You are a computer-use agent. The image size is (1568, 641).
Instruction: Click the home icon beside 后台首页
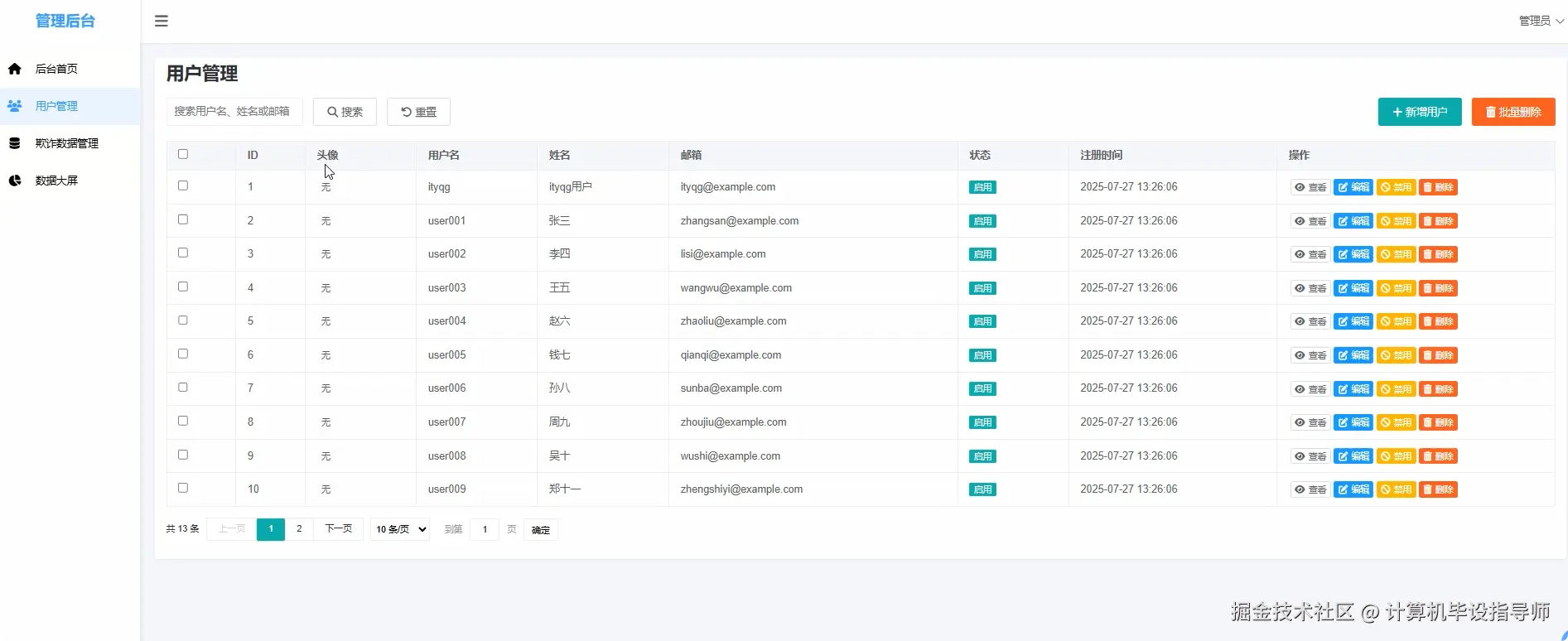point(15,69)
